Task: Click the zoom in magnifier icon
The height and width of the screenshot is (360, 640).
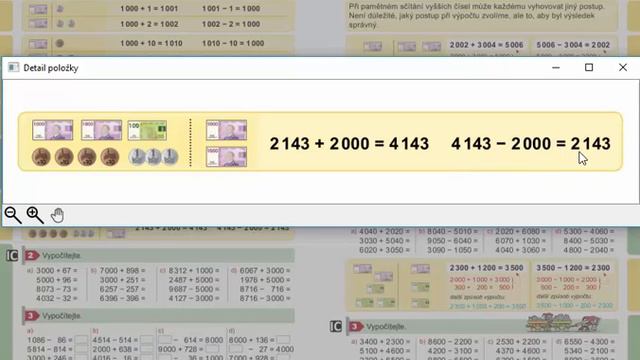Action: (x=35, y=215)
